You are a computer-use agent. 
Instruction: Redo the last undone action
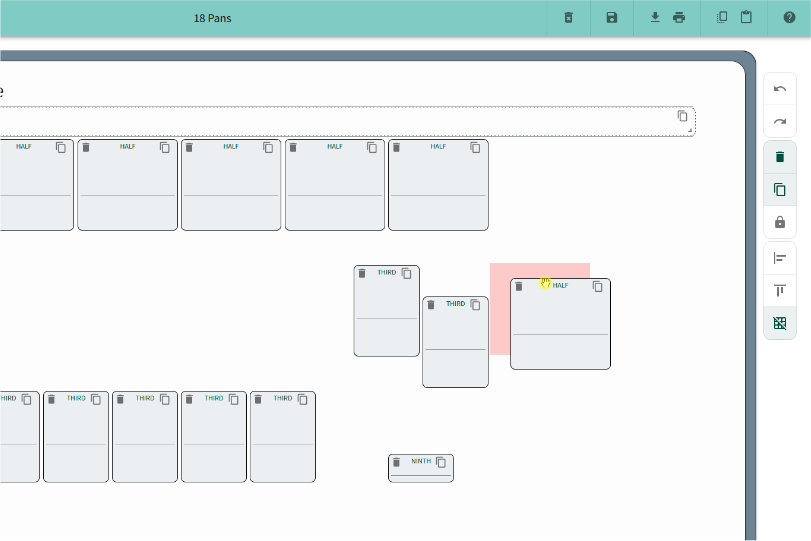pyautogui.click(x=780, y=122)
